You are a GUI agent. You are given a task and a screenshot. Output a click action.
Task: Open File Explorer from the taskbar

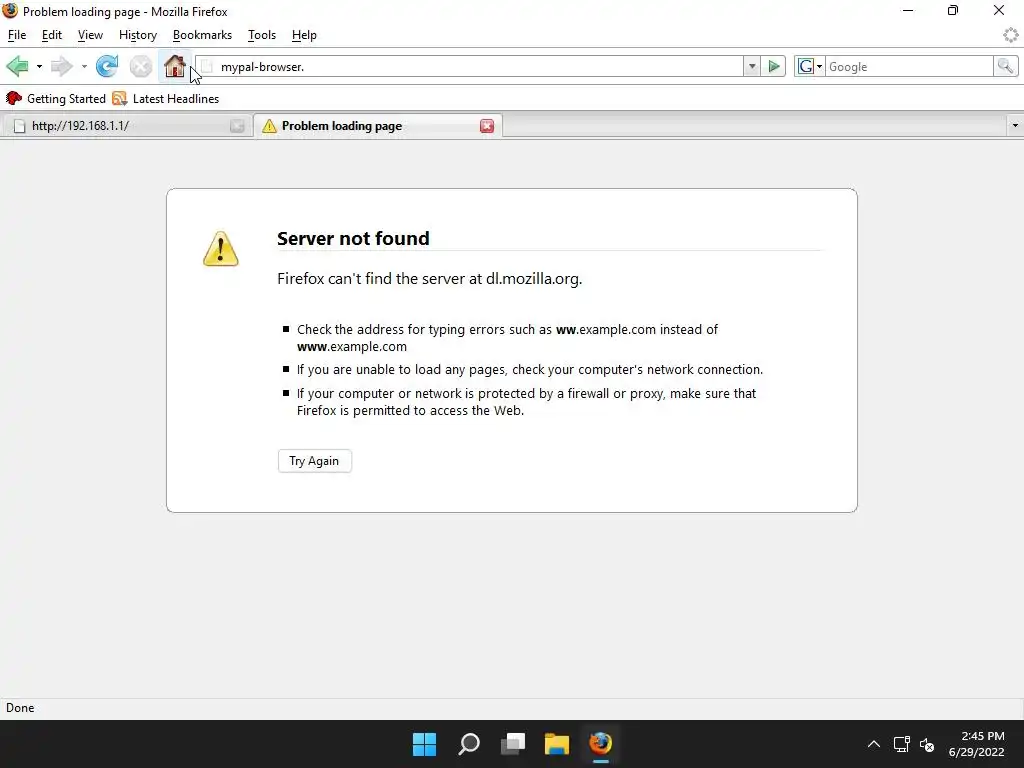(557, 744)
